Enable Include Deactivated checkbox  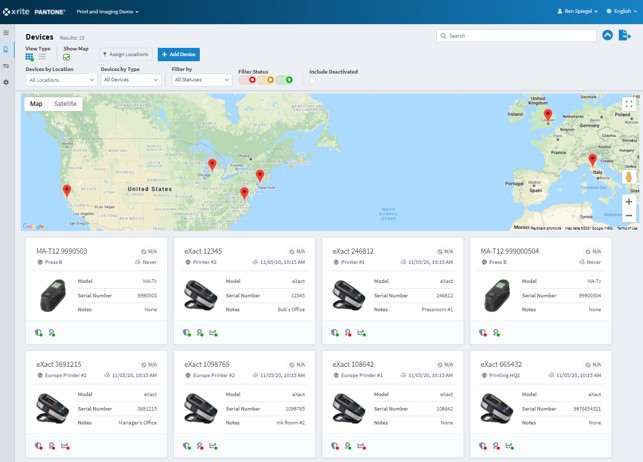pos(312,80)
